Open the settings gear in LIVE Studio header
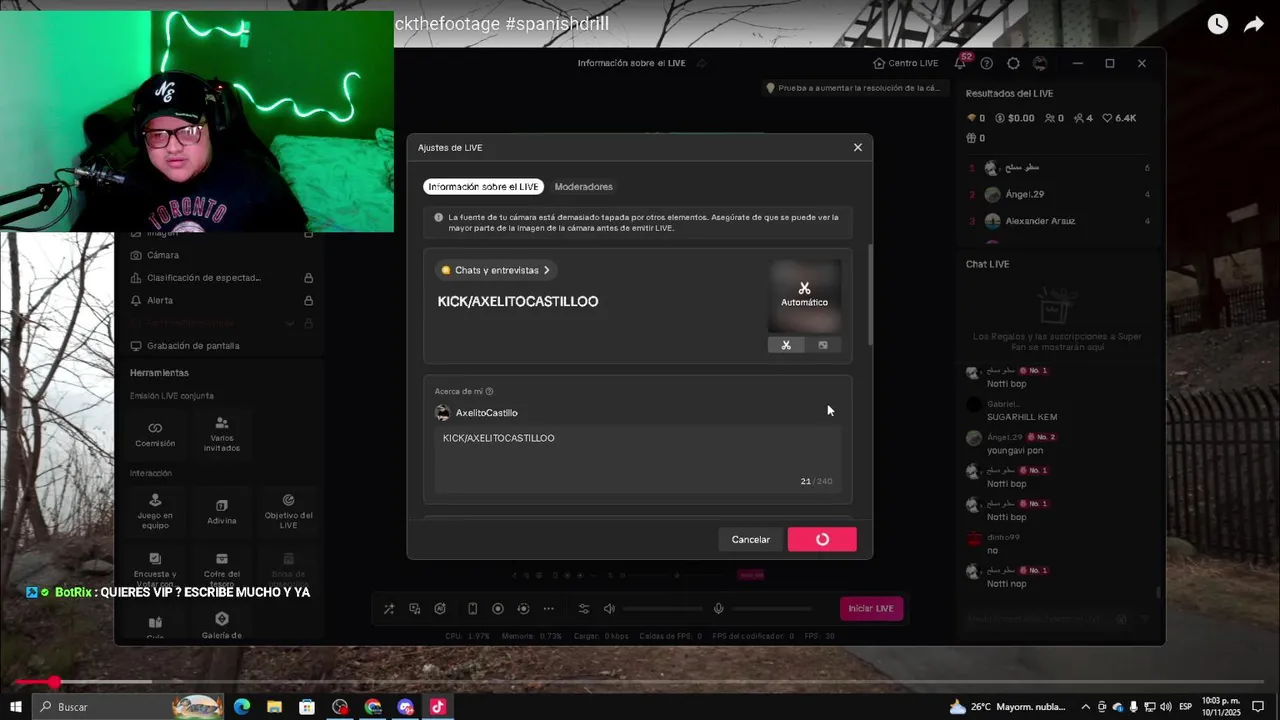The height and width of the screenshot is (720, 1280). 1013,63
